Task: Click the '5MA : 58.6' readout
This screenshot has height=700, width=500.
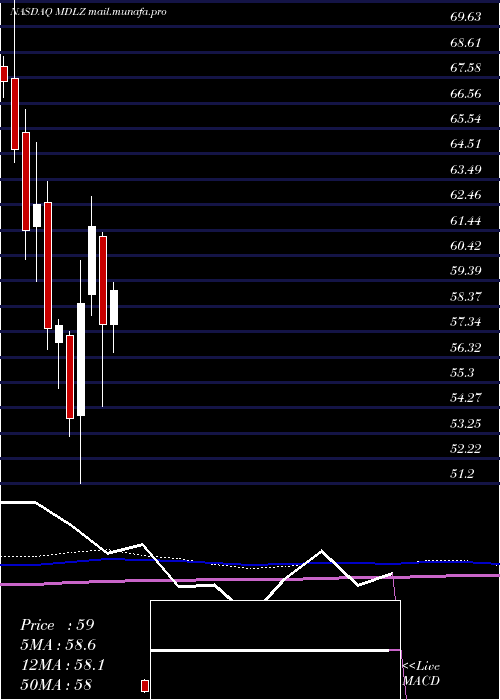Action: (58, 645)
